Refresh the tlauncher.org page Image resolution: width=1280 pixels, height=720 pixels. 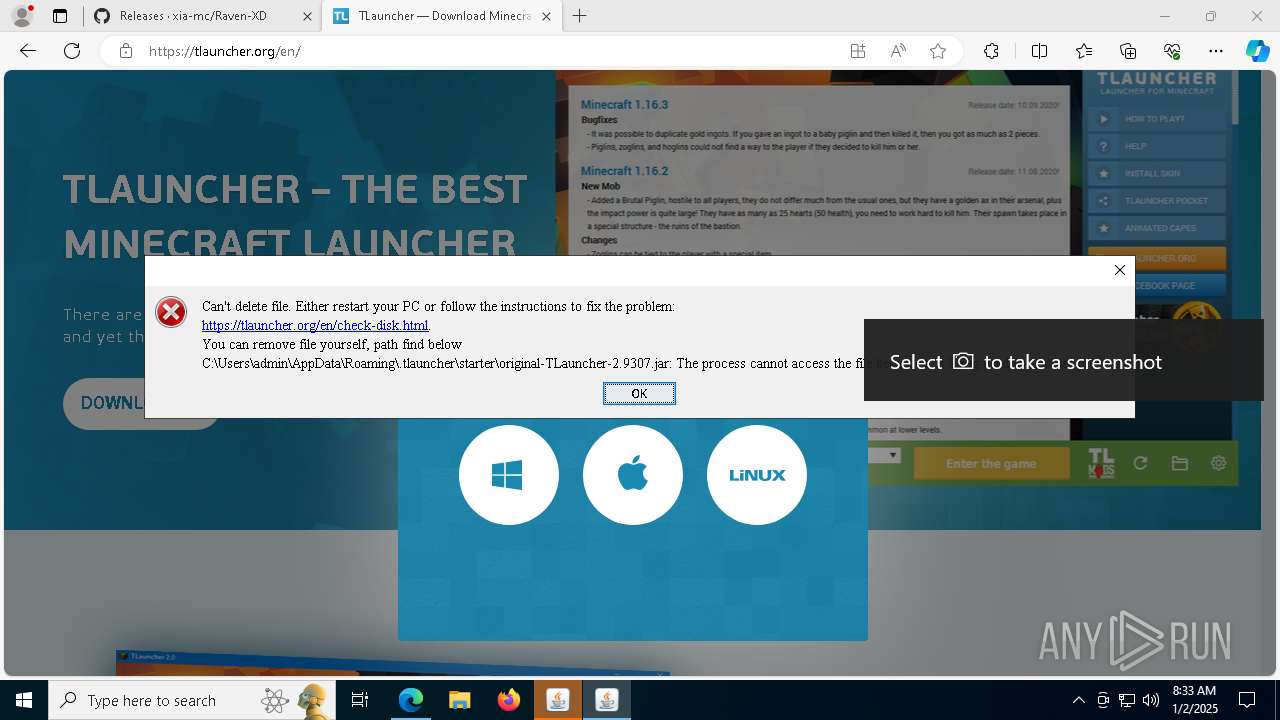pos(72,51)
